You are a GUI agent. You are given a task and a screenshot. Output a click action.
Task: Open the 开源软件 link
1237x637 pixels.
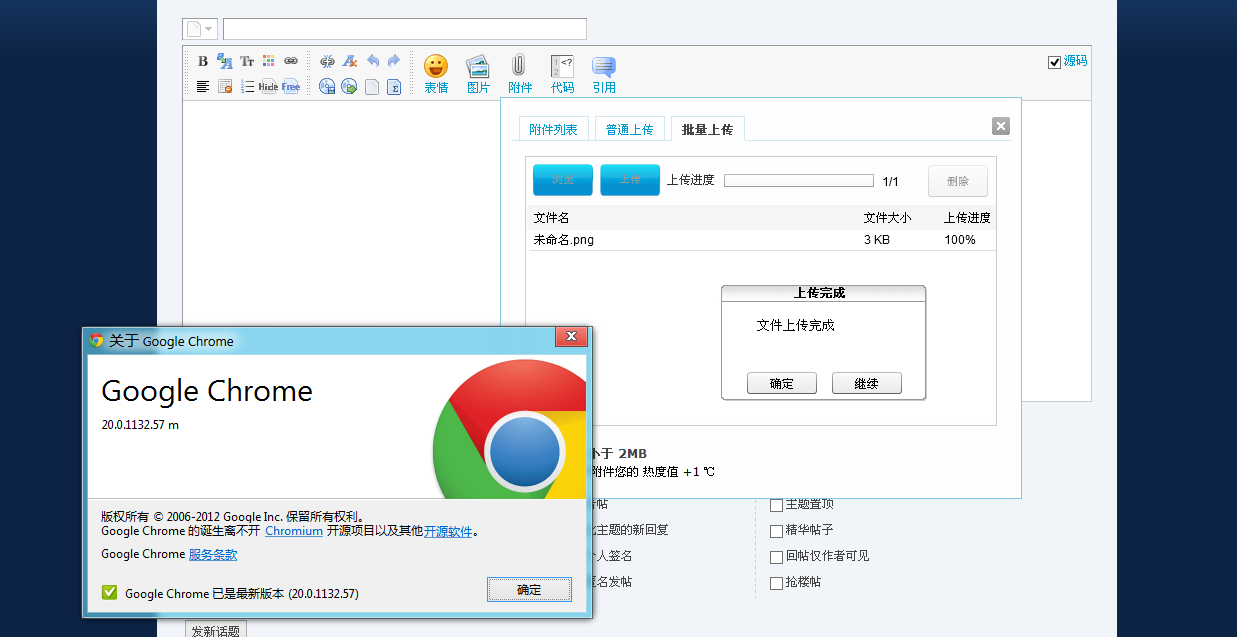(x=448, y=531)
